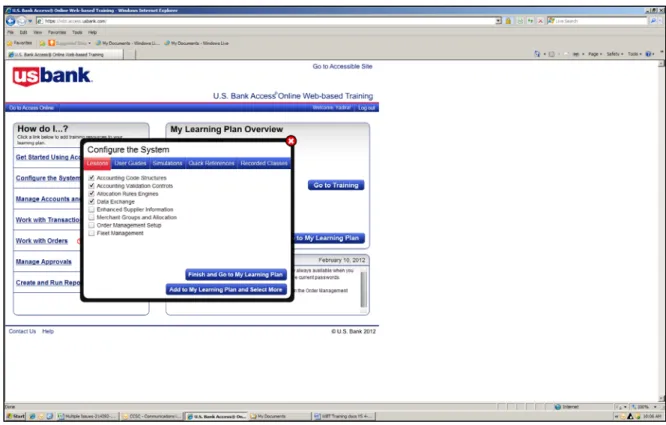Close the Configure the System popup with the red X
Screen dimensions: 666x425
[x=291, y=141]
